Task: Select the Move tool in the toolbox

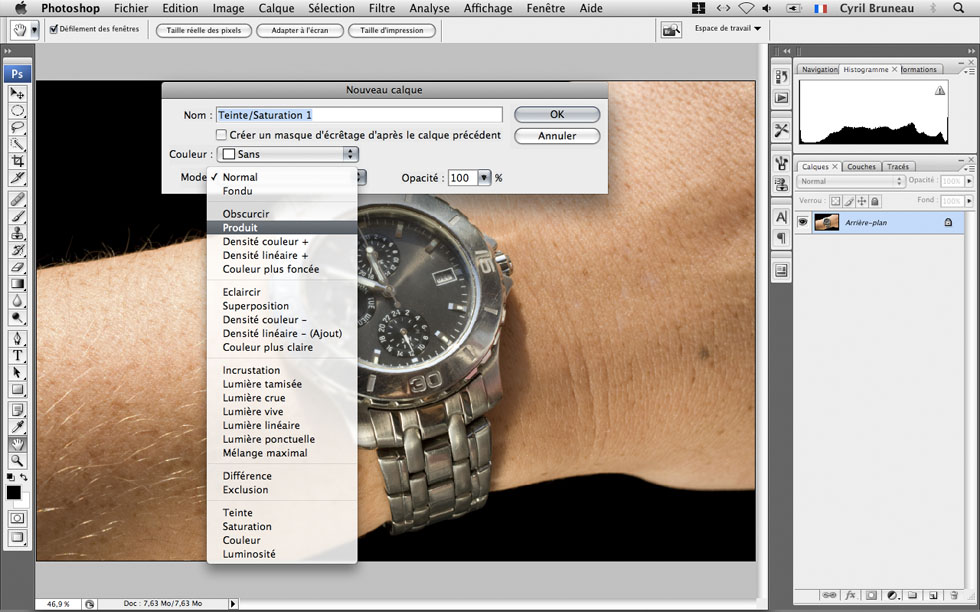Action: [17, 94]
